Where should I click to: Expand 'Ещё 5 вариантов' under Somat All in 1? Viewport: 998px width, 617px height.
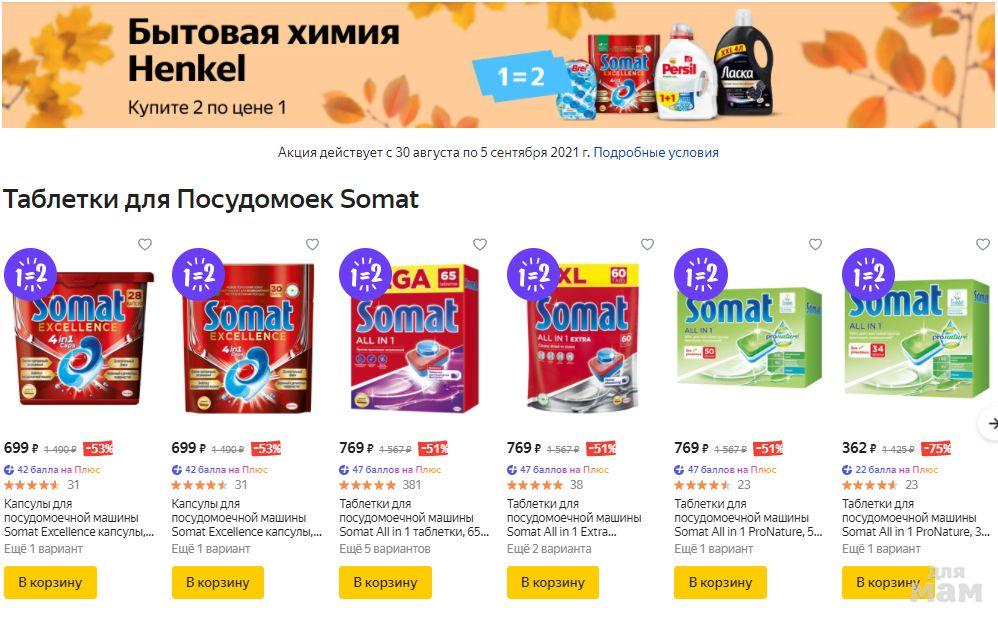coord(384,548)
